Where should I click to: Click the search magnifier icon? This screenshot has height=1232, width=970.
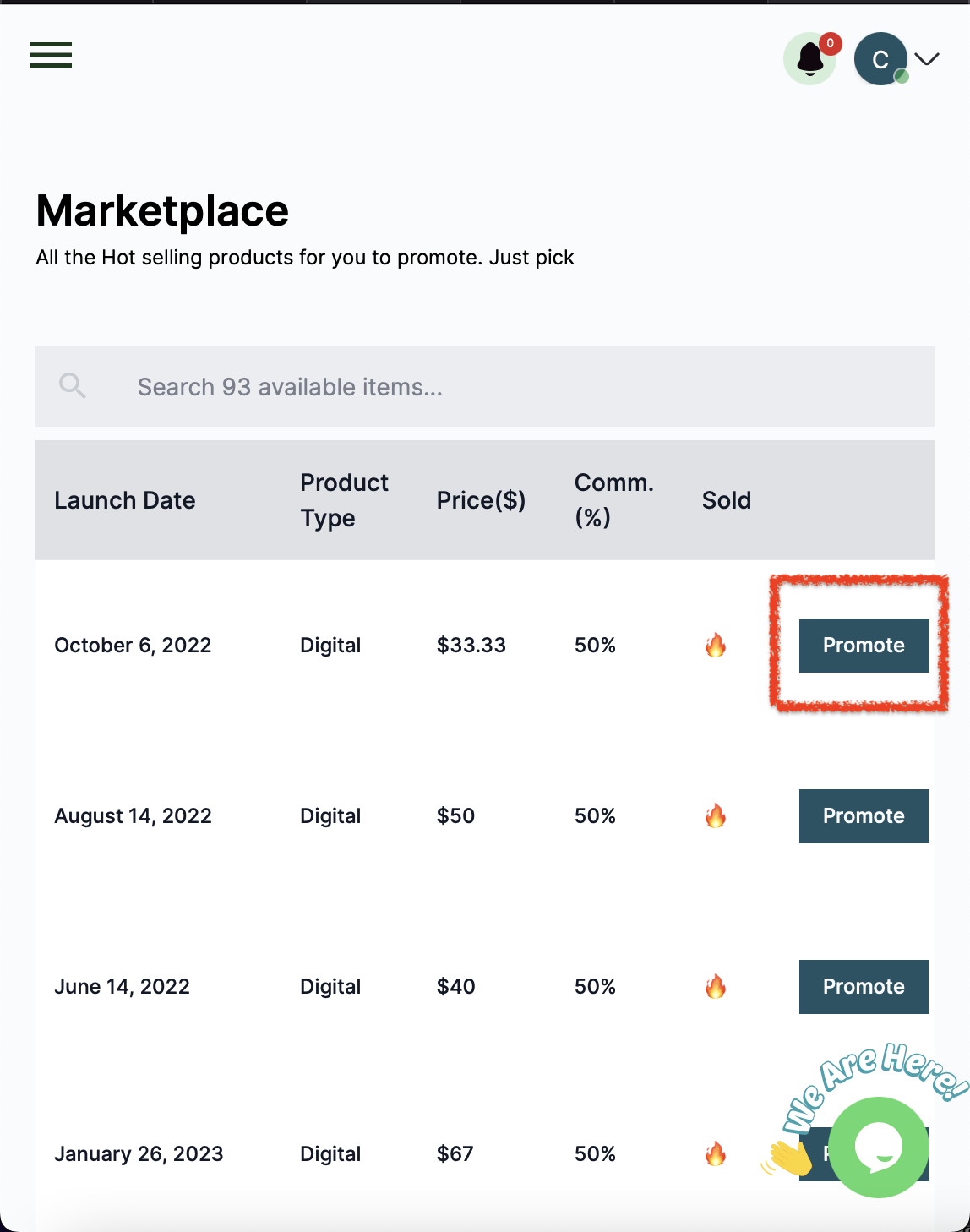(x=73, y=386)
